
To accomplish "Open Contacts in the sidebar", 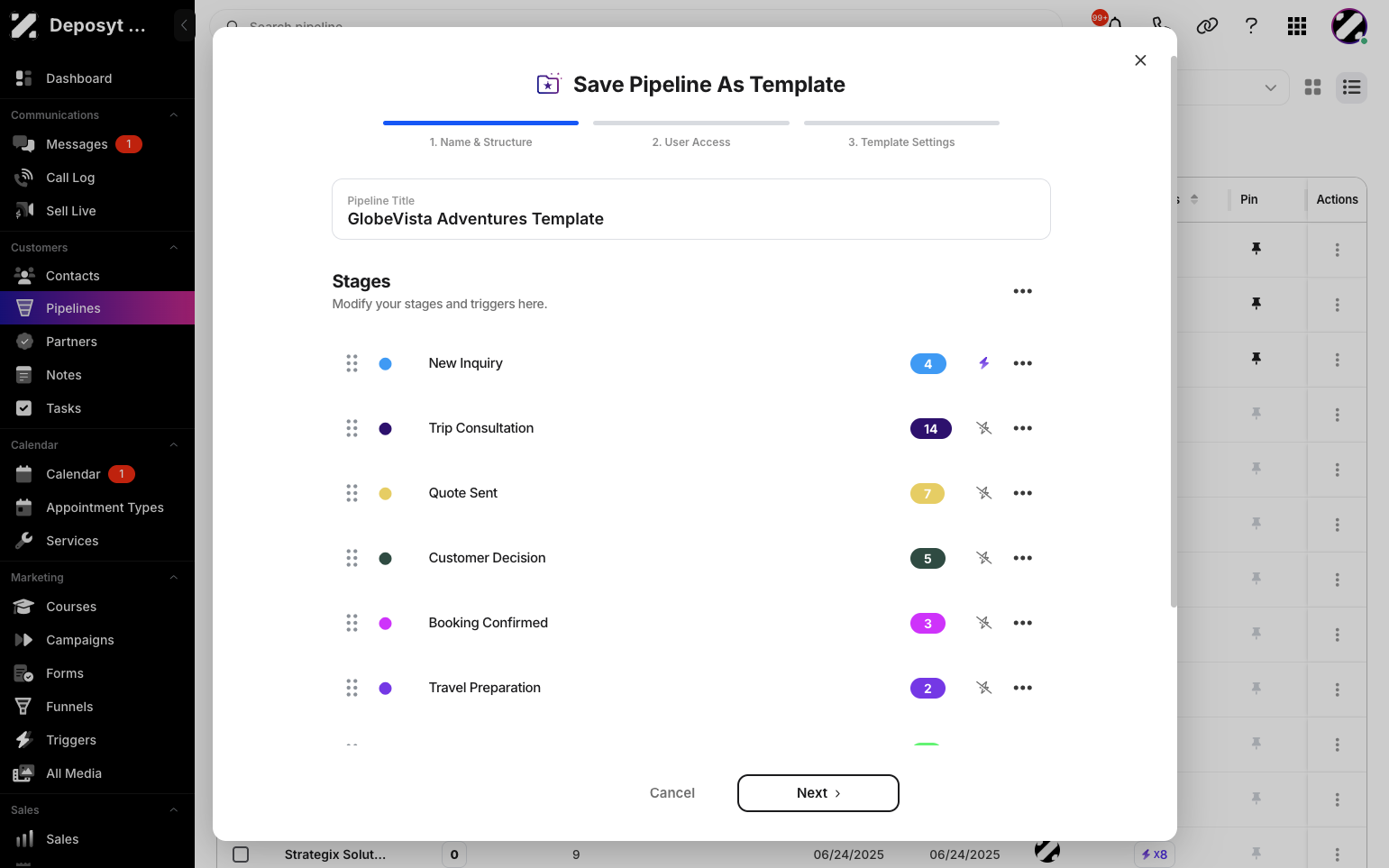I will 72,276.
